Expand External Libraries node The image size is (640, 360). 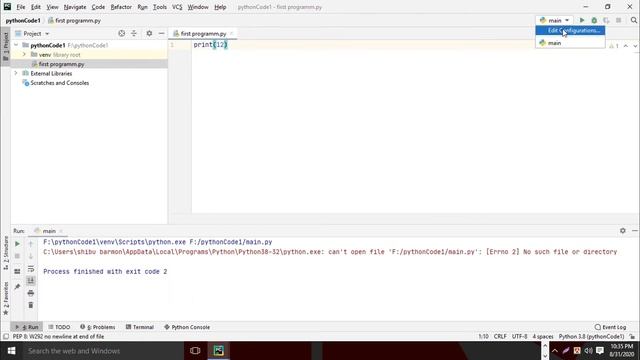pyautogui.click(x=16, y=73)
